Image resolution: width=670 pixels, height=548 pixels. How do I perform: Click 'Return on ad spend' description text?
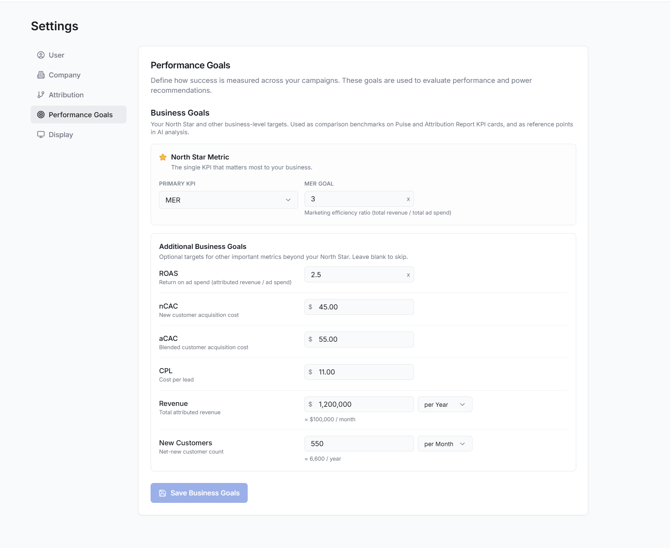(225, 282)
